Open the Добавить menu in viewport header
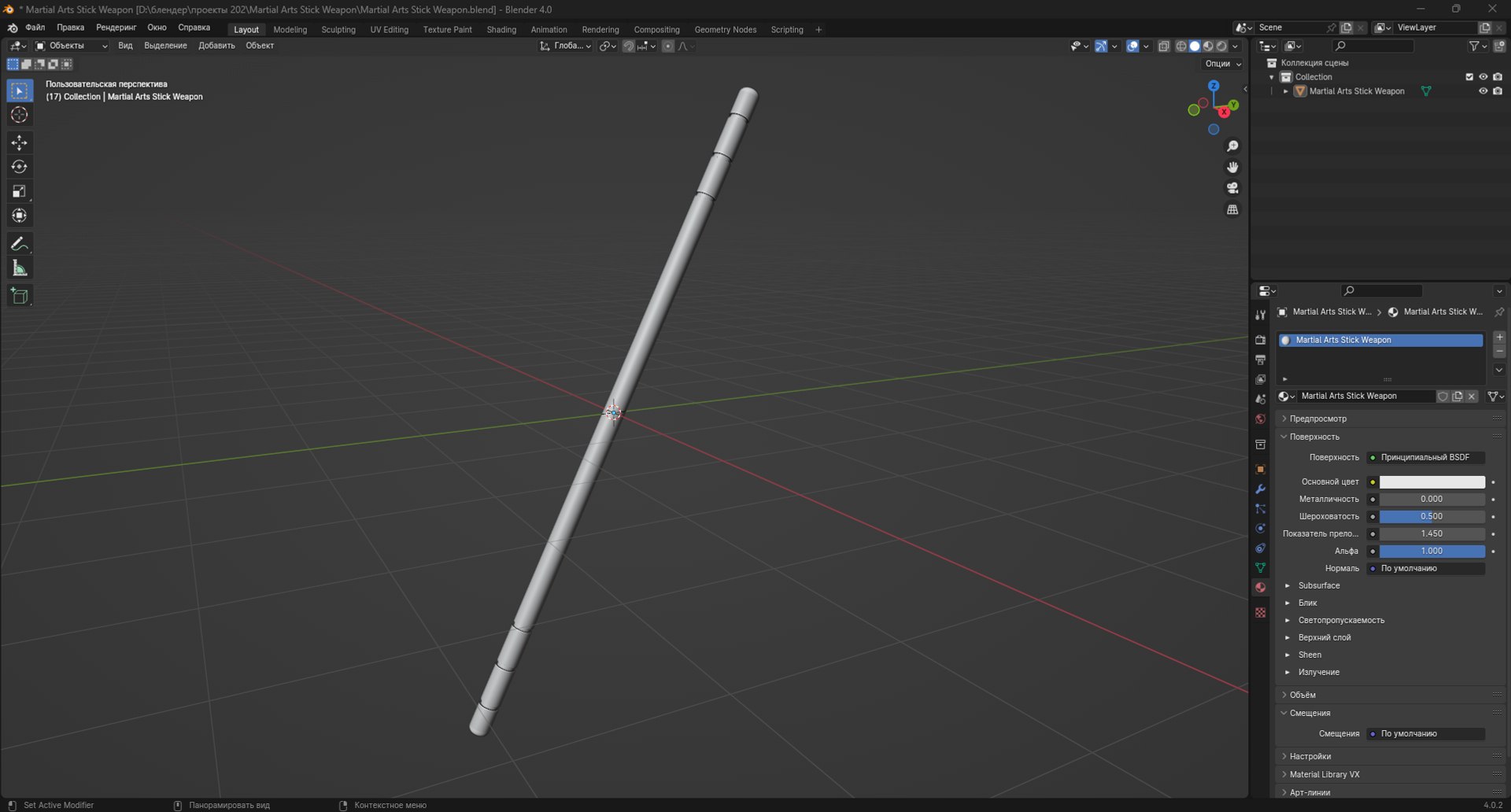1511x812 pixels. tap(216, 46)
